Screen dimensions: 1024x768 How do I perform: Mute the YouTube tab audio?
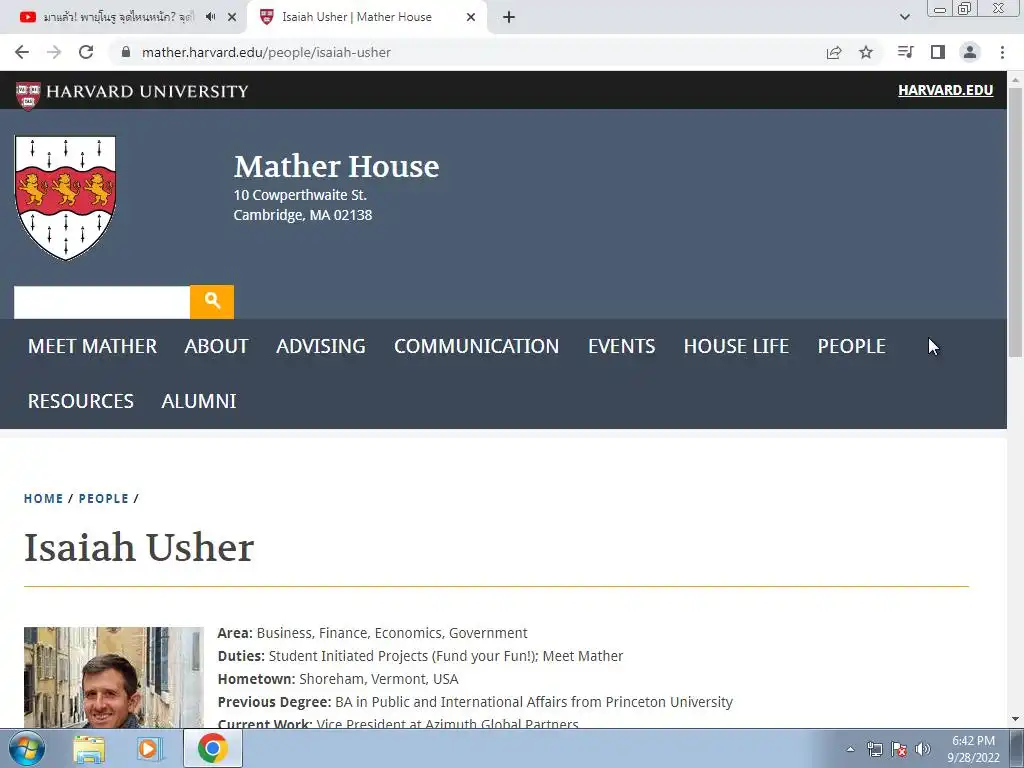click(210, 17)
